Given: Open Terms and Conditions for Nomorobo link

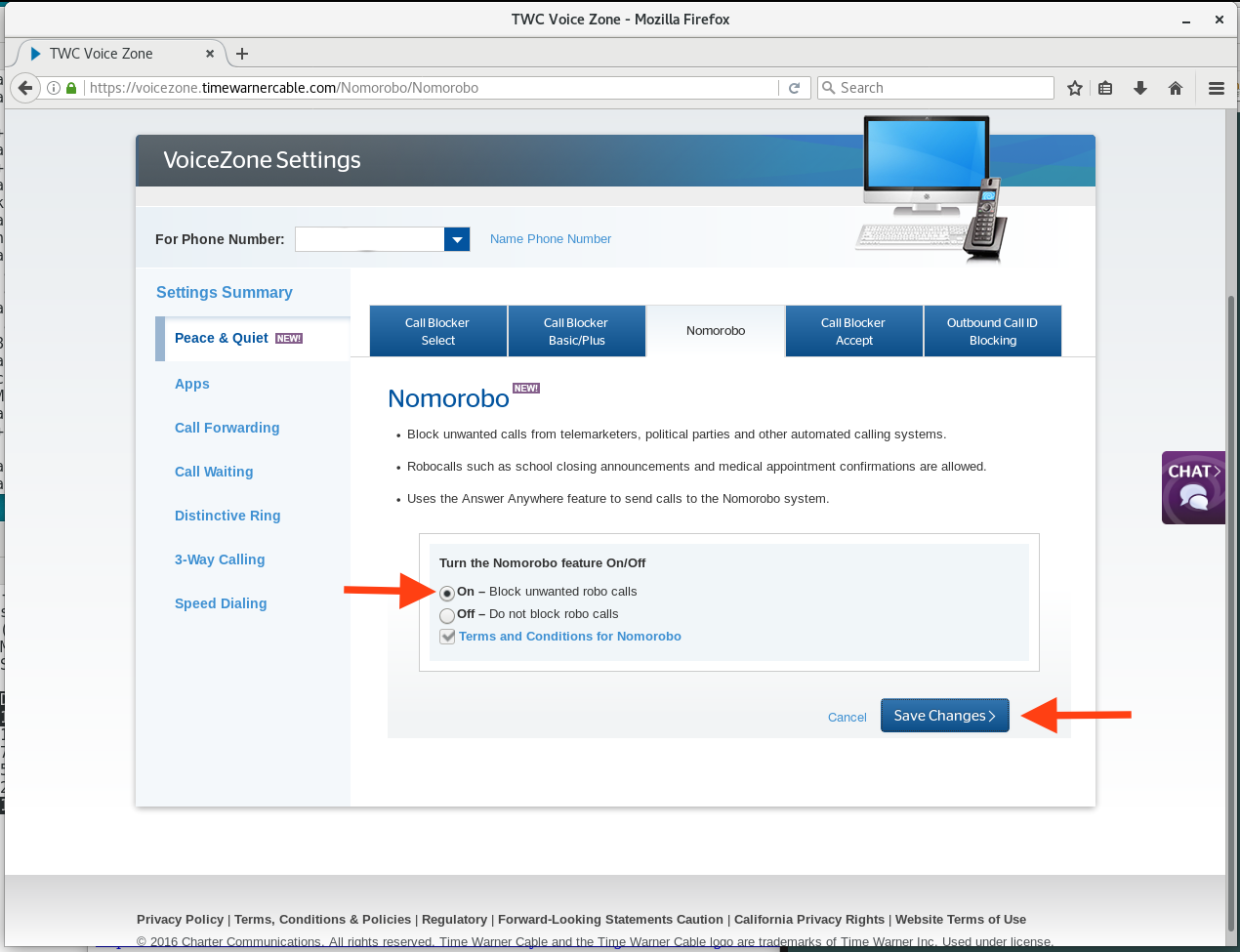Looking at the screenshot, I should 570,637.
